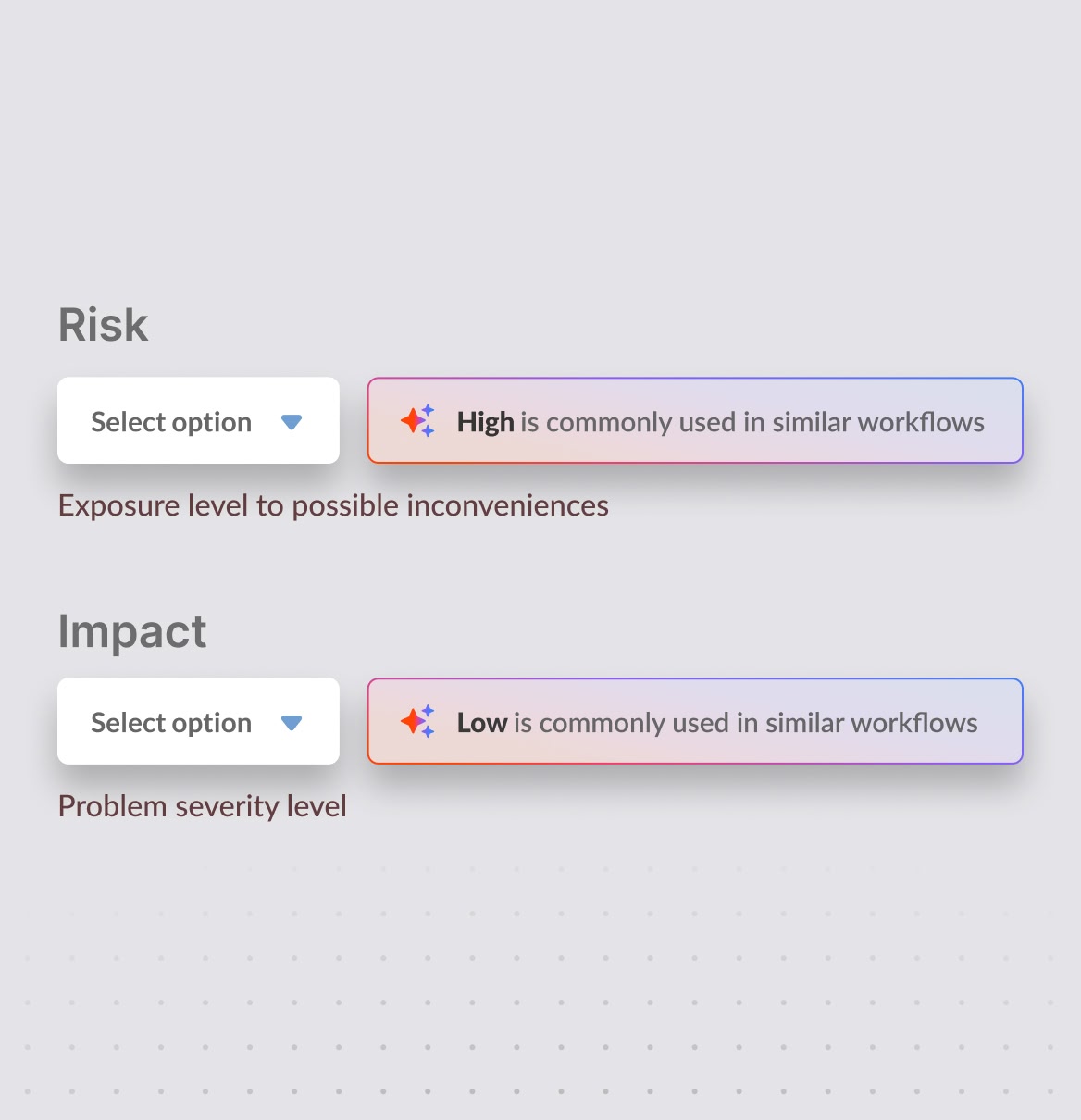Select the blue dropdown arrow in the Risk field
This screenshot has width=1081, height=1120.
[292, 421]
